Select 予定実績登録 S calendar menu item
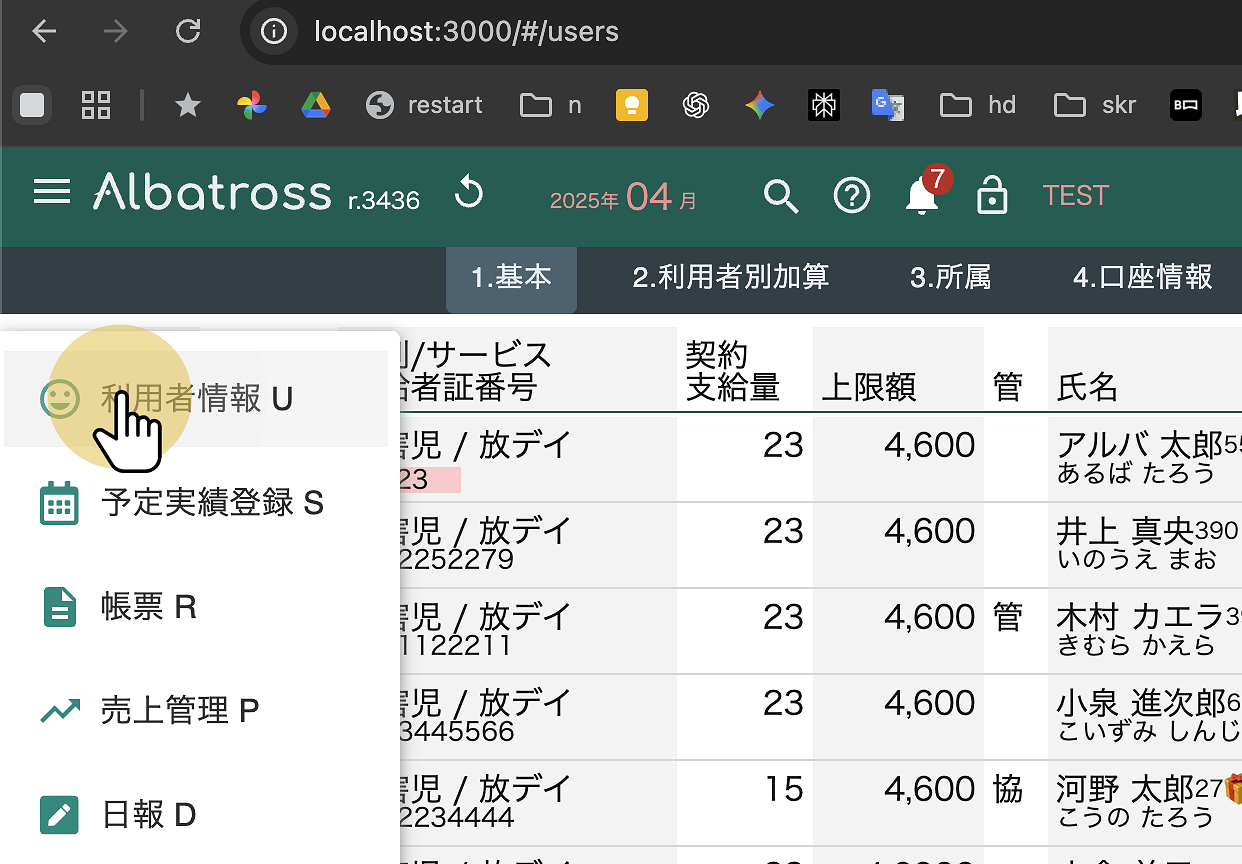 click(195, 503)
